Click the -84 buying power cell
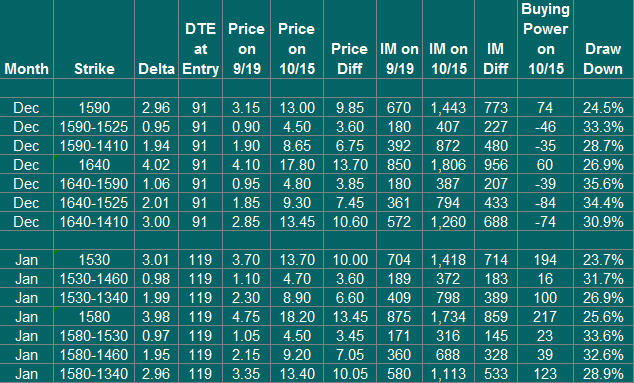 [x=545, y=203]
